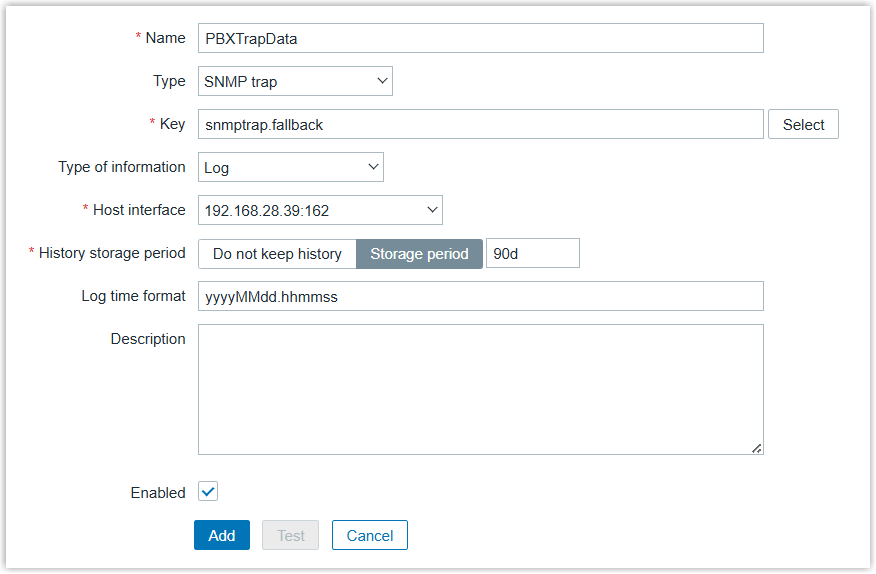Viewport: 876px width, 574px height.
Task: Click the Enabled label text
Action: click(x=158, y=493)
